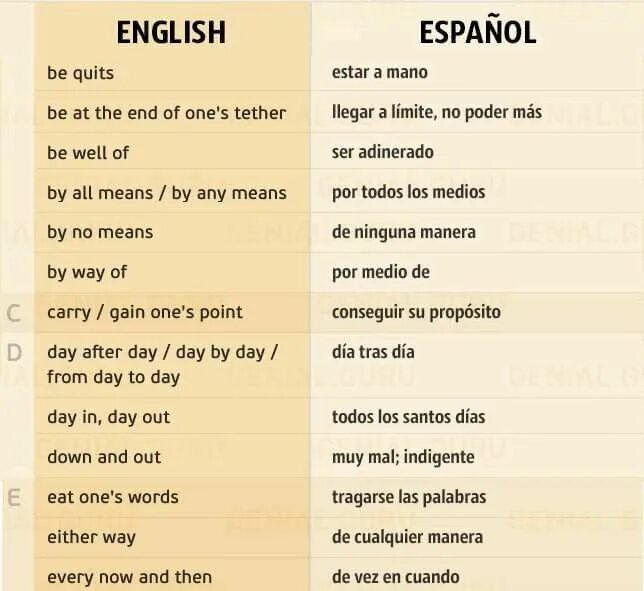Select the 'be well of' entry
This screenshot has height=591, width=644.
(x=88, y=153)
